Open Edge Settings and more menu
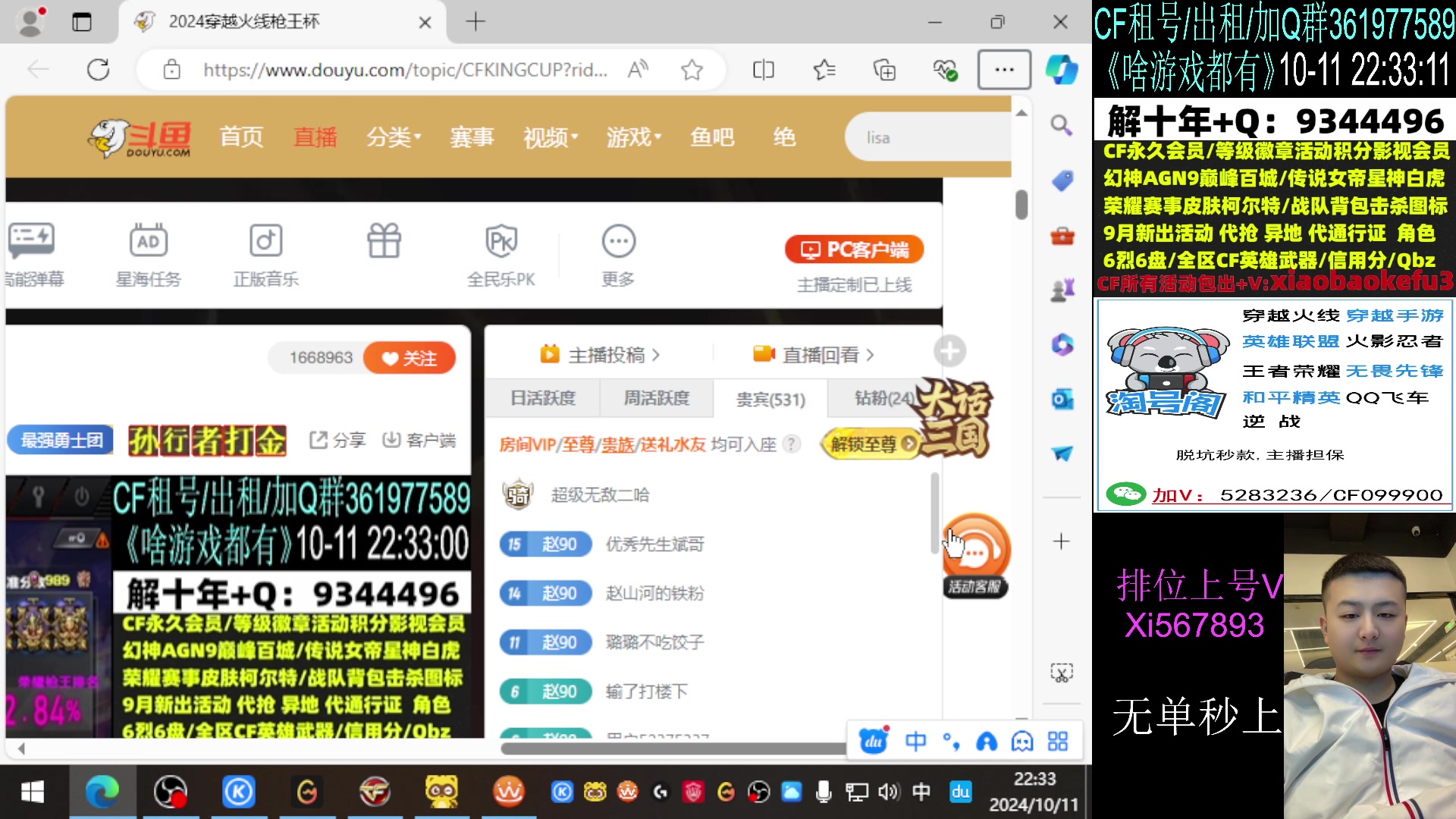1456x819 pixels. [x=1004, y=70]
